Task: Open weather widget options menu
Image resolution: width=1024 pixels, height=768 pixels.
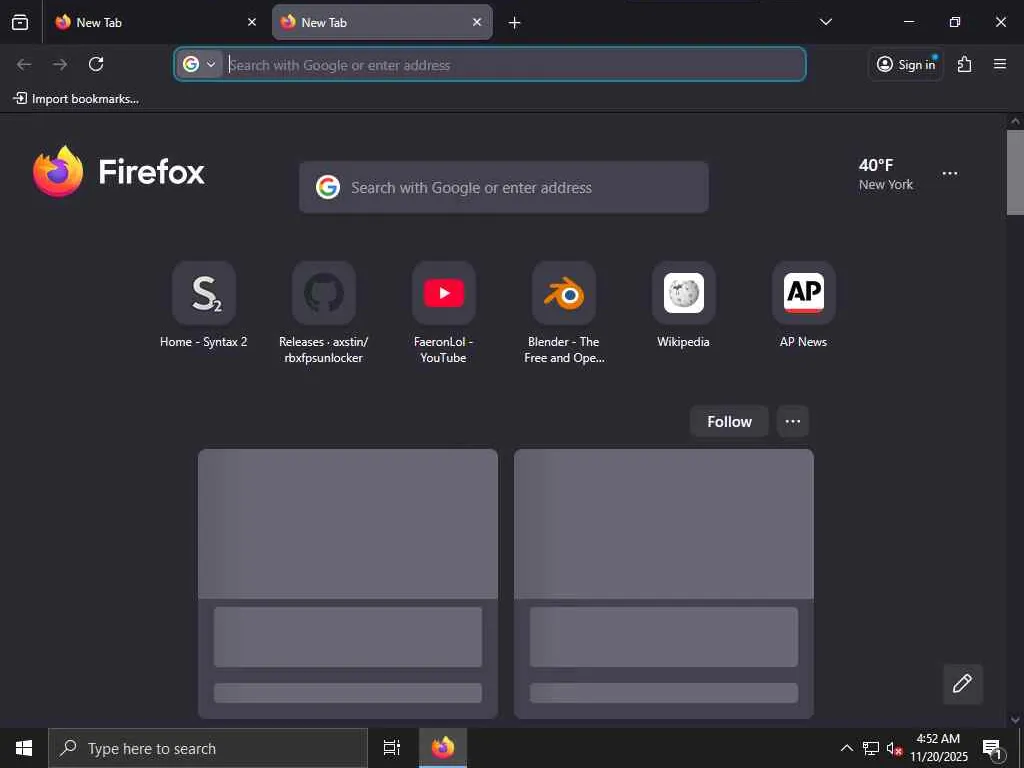Action: [950, 174]
